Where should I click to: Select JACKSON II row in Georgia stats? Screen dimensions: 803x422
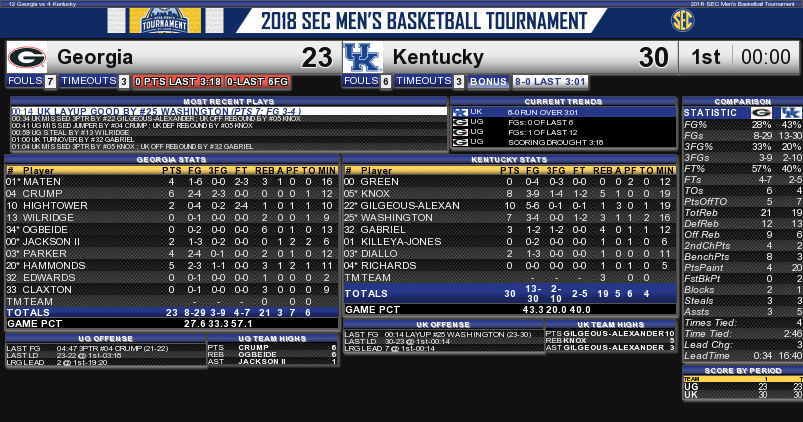(172, 242)
